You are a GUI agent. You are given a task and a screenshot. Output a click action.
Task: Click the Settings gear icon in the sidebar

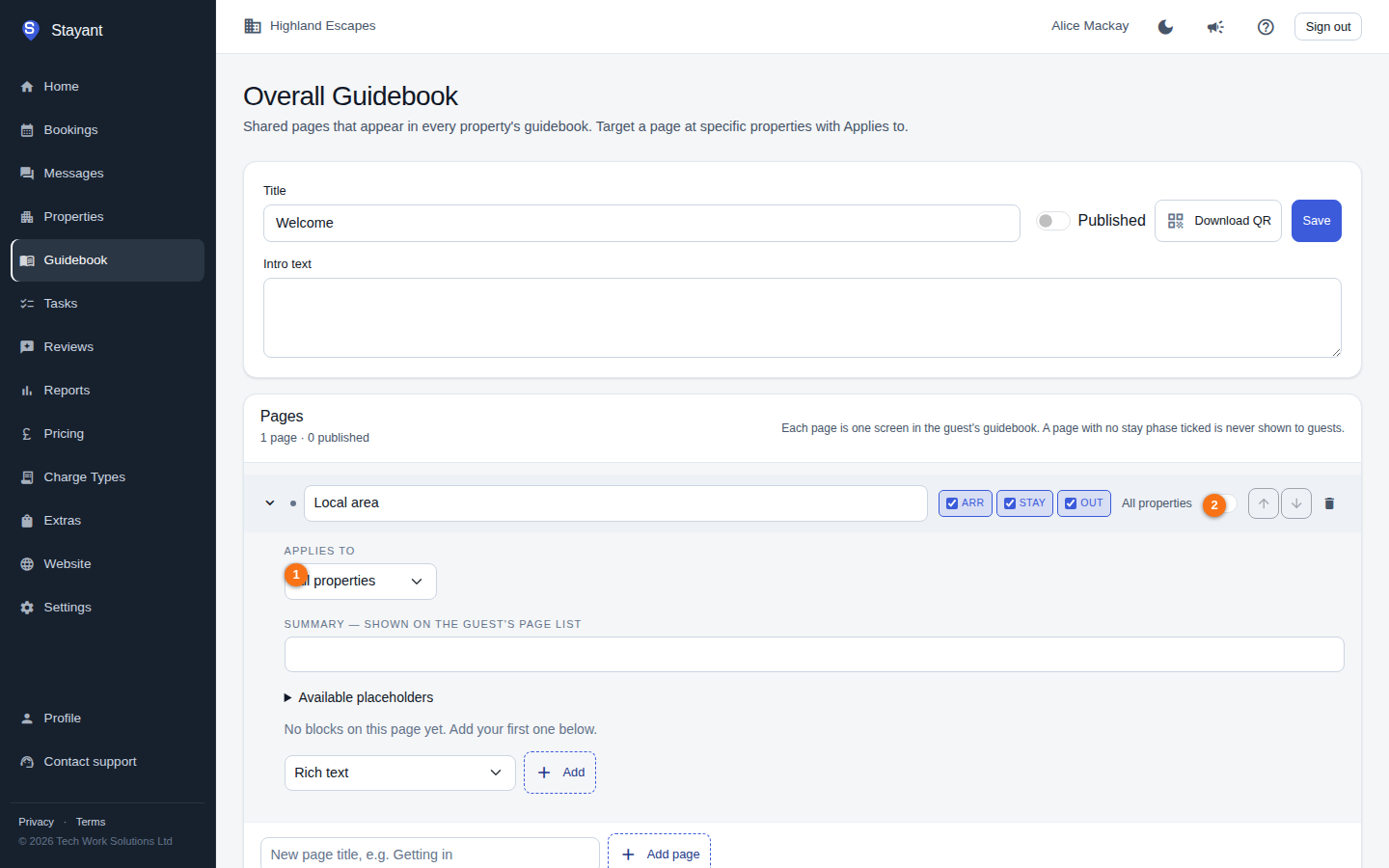27,608
